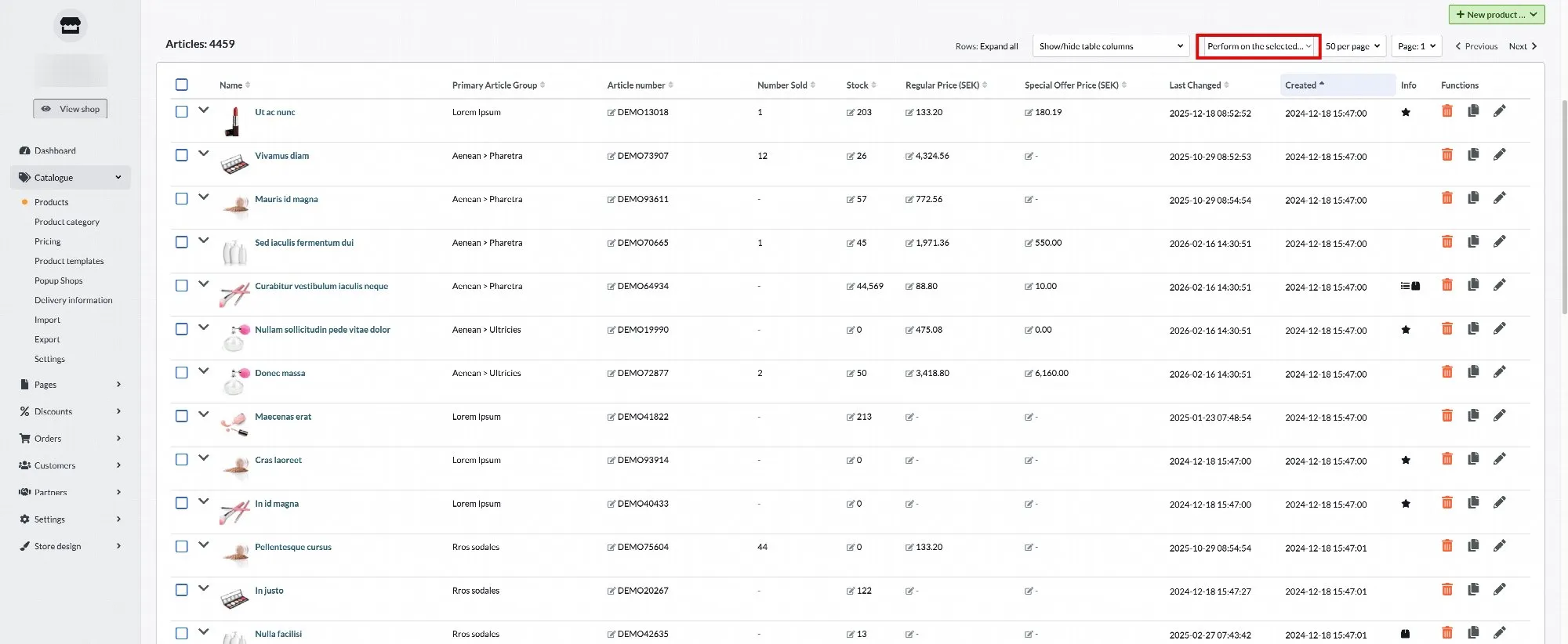Screen dimensions: 1568x644
Task: Expand the Maecenas erat row details
Action: 204,414
